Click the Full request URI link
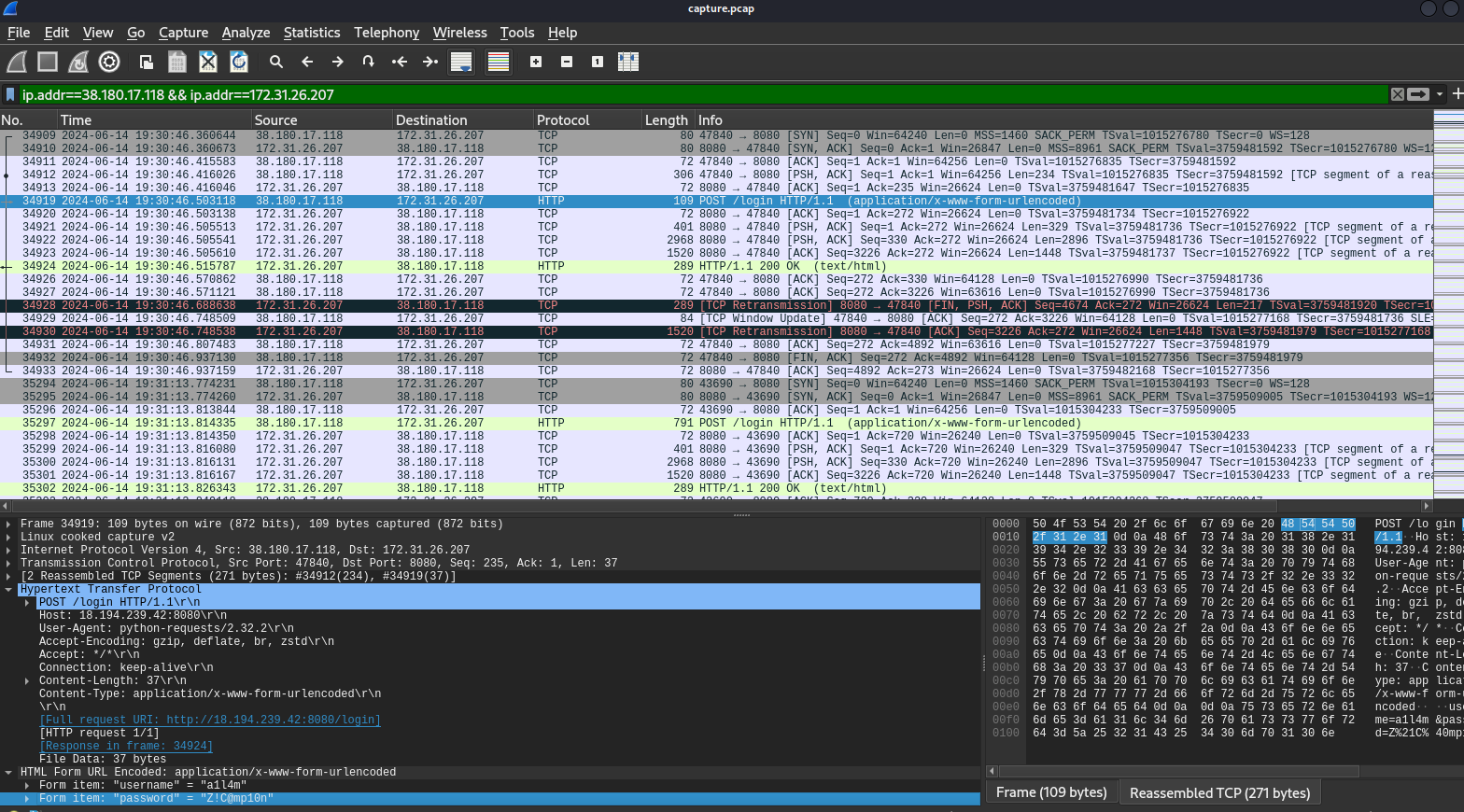Viewport: 1464px width, 812px height. (210, 721)
